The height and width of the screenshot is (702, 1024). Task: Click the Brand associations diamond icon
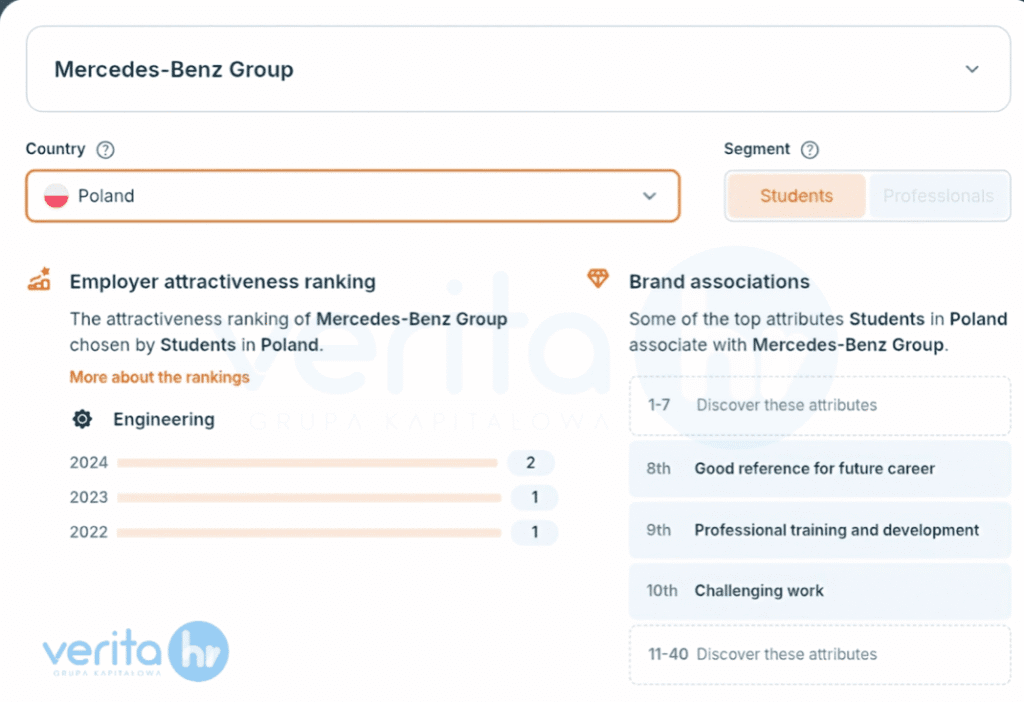click(x=598, y=279)
